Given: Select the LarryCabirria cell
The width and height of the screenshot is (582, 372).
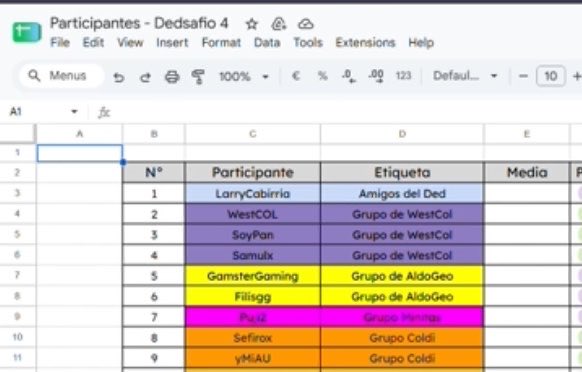Looking at the screenshot, I should point(253,193).
